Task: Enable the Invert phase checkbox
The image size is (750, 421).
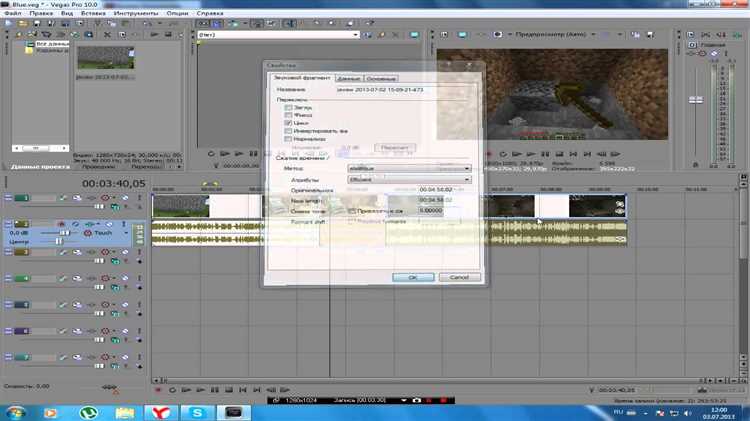Action: click(288, 131)
